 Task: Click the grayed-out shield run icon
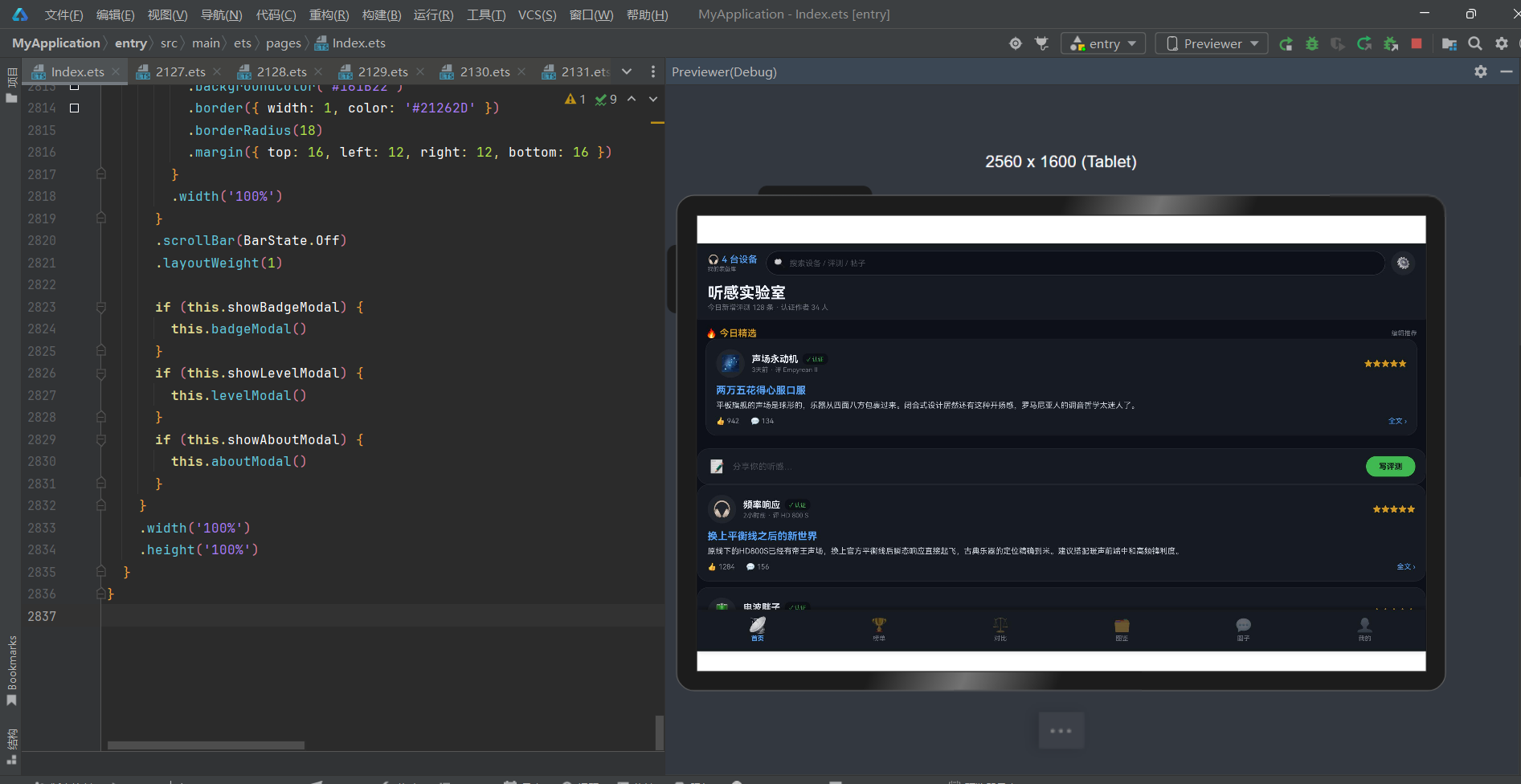tap(1338, 43)
